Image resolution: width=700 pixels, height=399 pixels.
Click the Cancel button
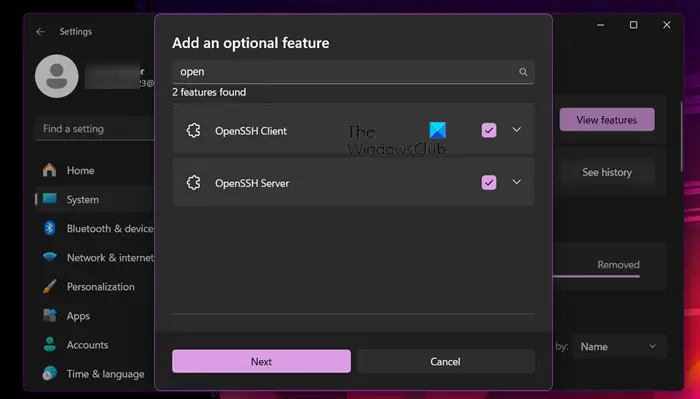tap(445, 362)
